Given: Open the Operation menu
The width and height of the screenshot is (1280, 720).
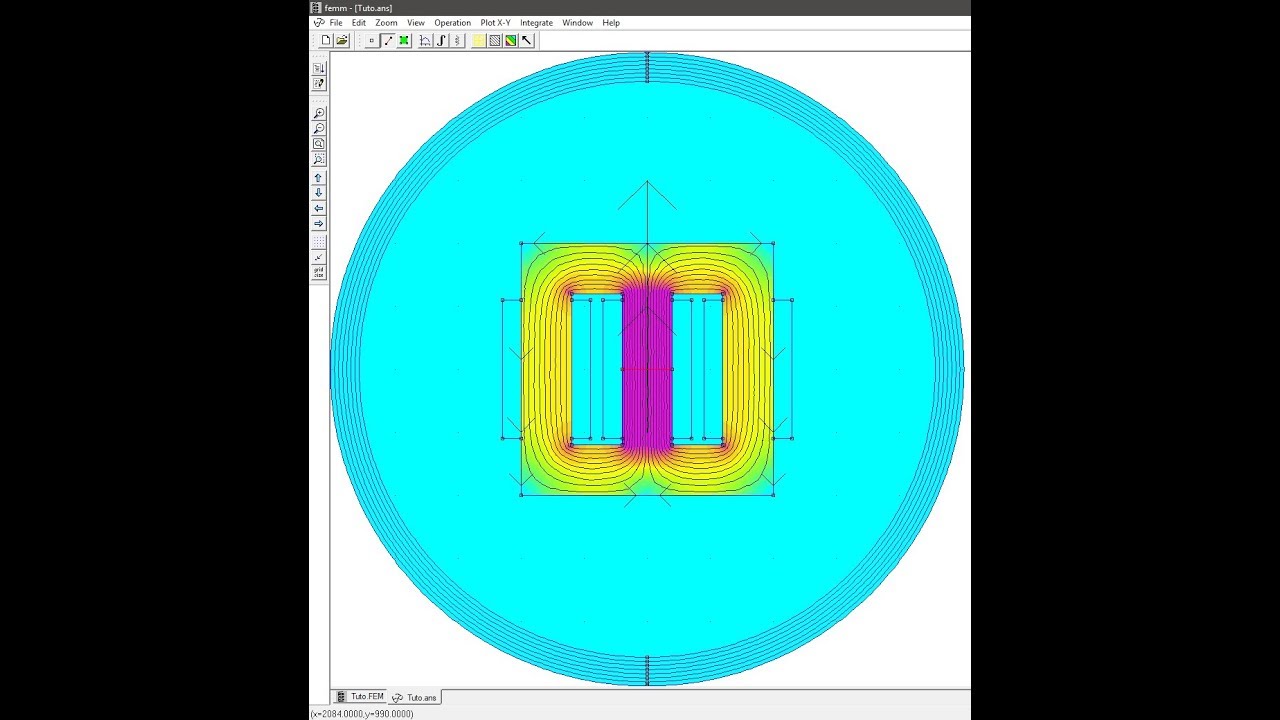Looking at the screenshot, I should point(452,23).
